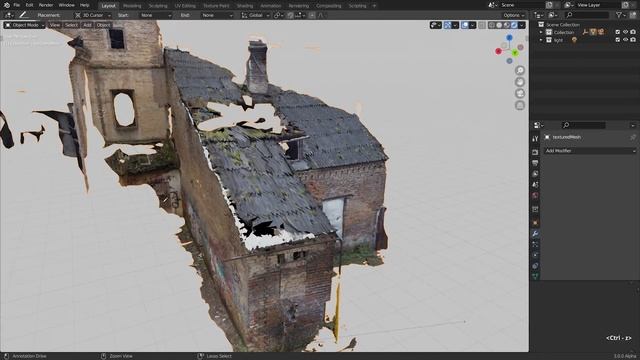Switch to rendered viewport shading
640x360 pixels.
(x=514, y=25)
